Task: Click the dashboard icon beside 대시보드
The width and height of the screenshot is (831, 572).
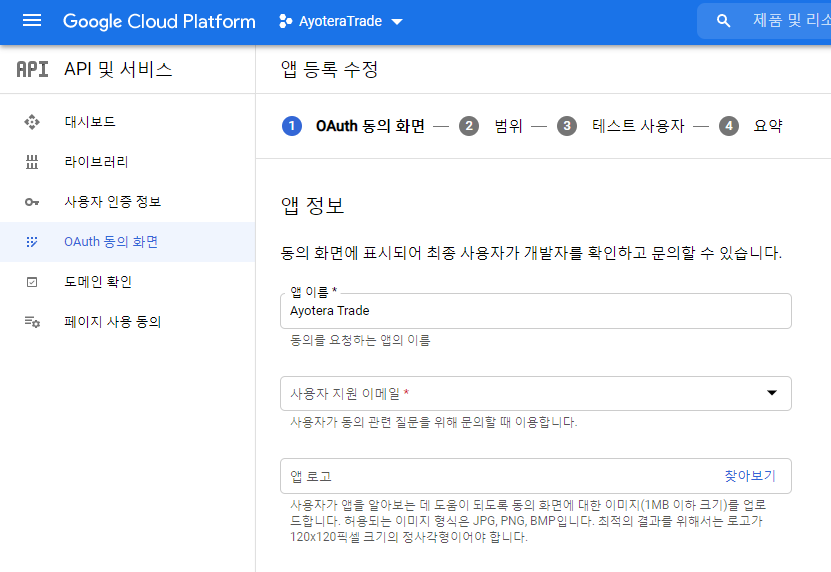Action: [32, 122]
